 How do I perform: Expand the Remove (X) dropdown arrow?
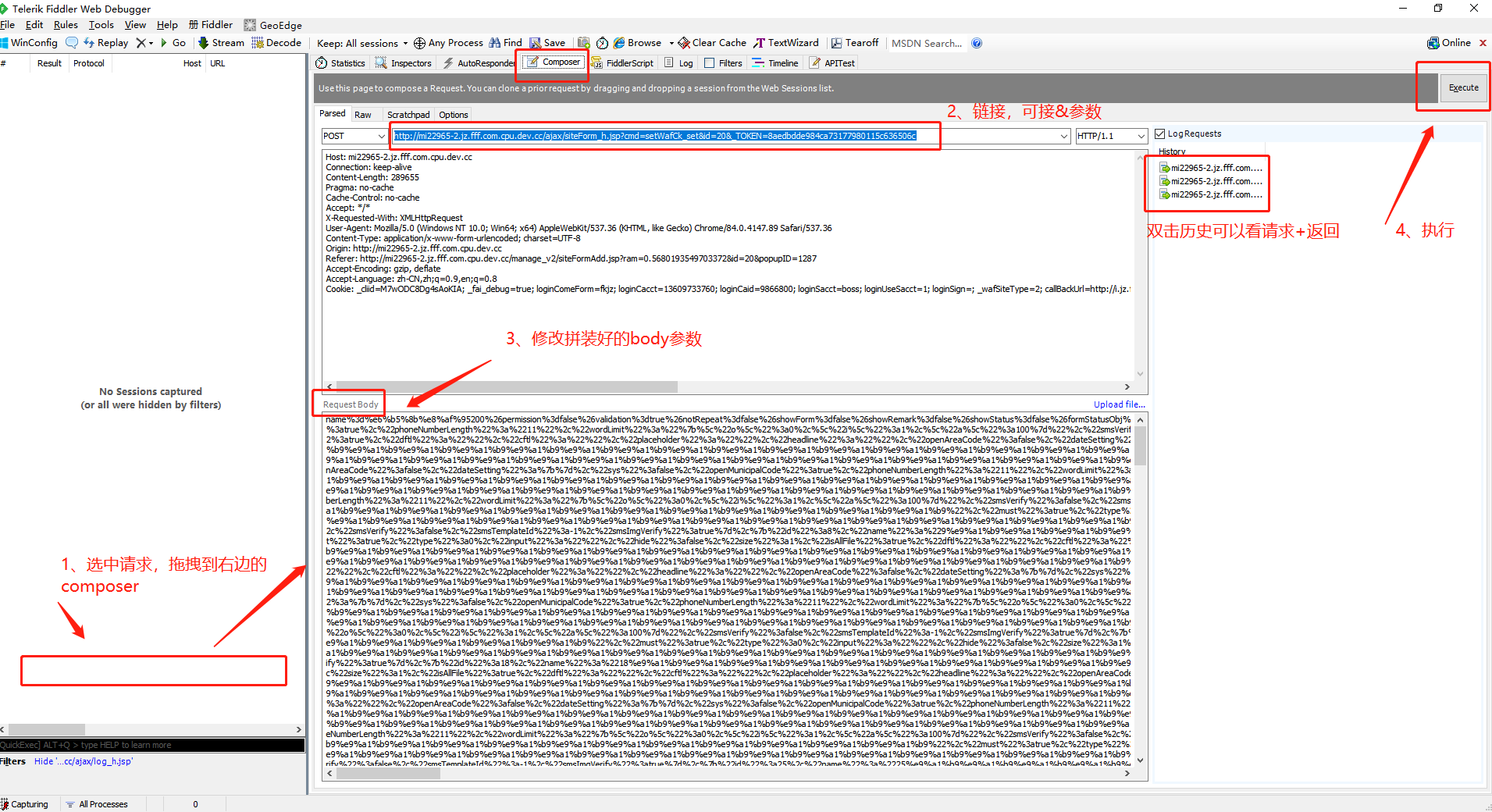click(151, 43)
